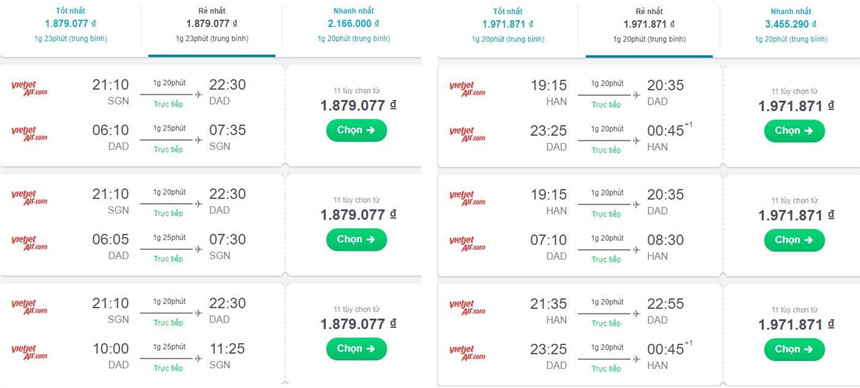Click Chọn for the HAN flight returning 07:10

[794, 240]
